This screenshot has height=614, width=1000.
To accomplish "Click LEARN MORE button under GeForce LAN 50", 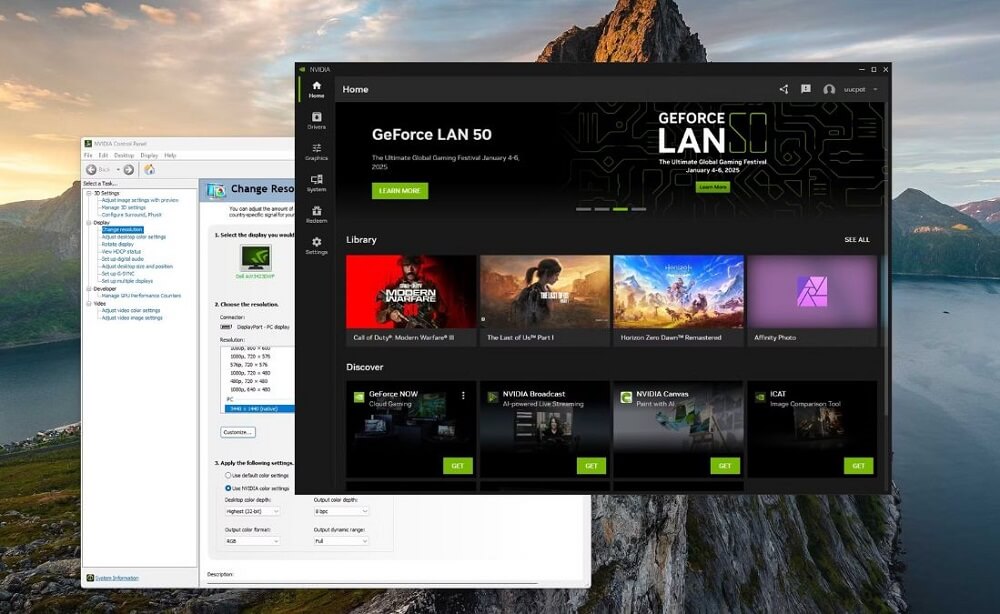I will pyautogui.click(x=400, y=191).
